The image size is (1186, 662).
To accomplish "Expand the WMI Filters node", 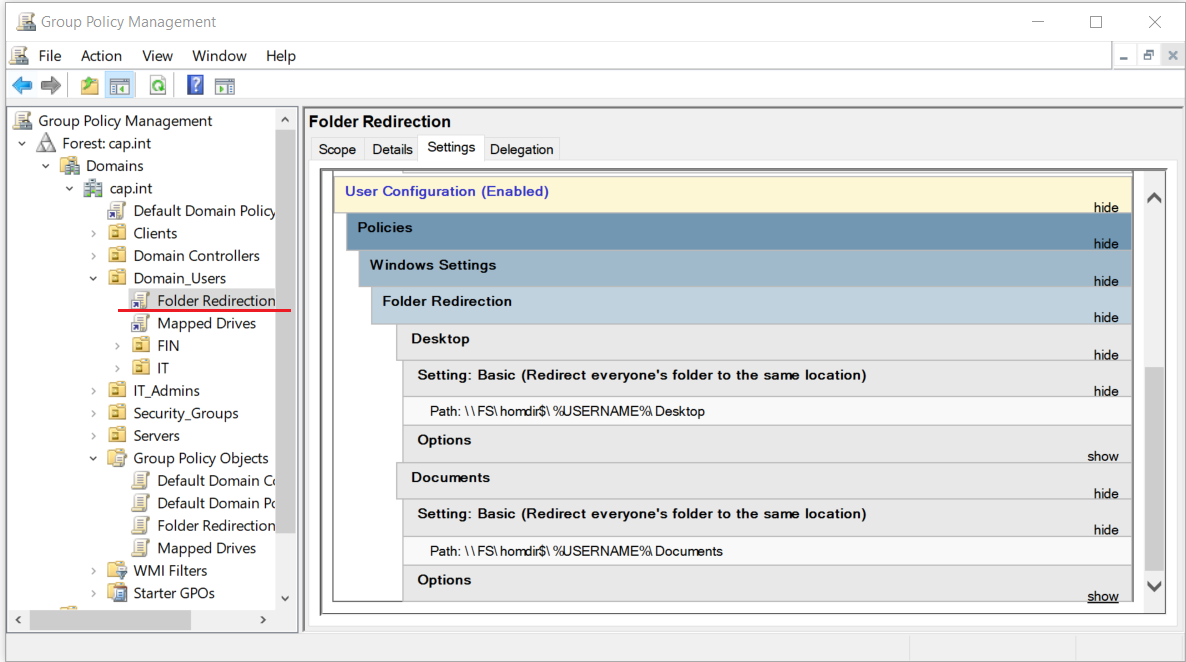I will (x=94, y=571).
